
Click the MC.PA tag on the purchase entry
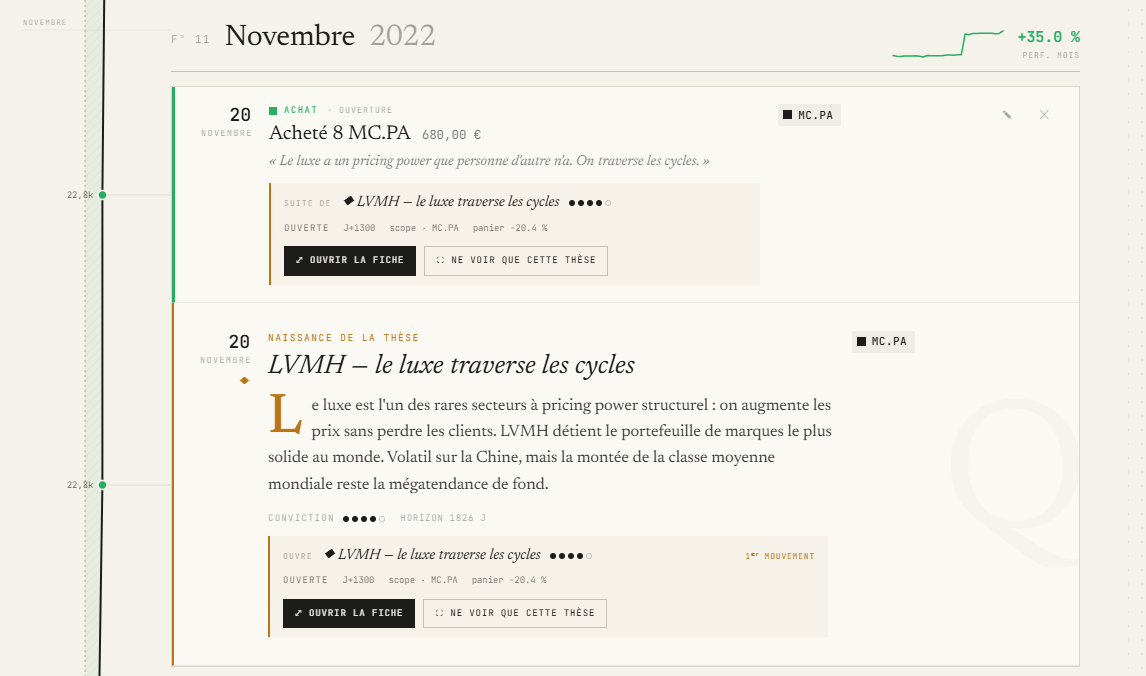pyautogui.click(x=809, y=115)
